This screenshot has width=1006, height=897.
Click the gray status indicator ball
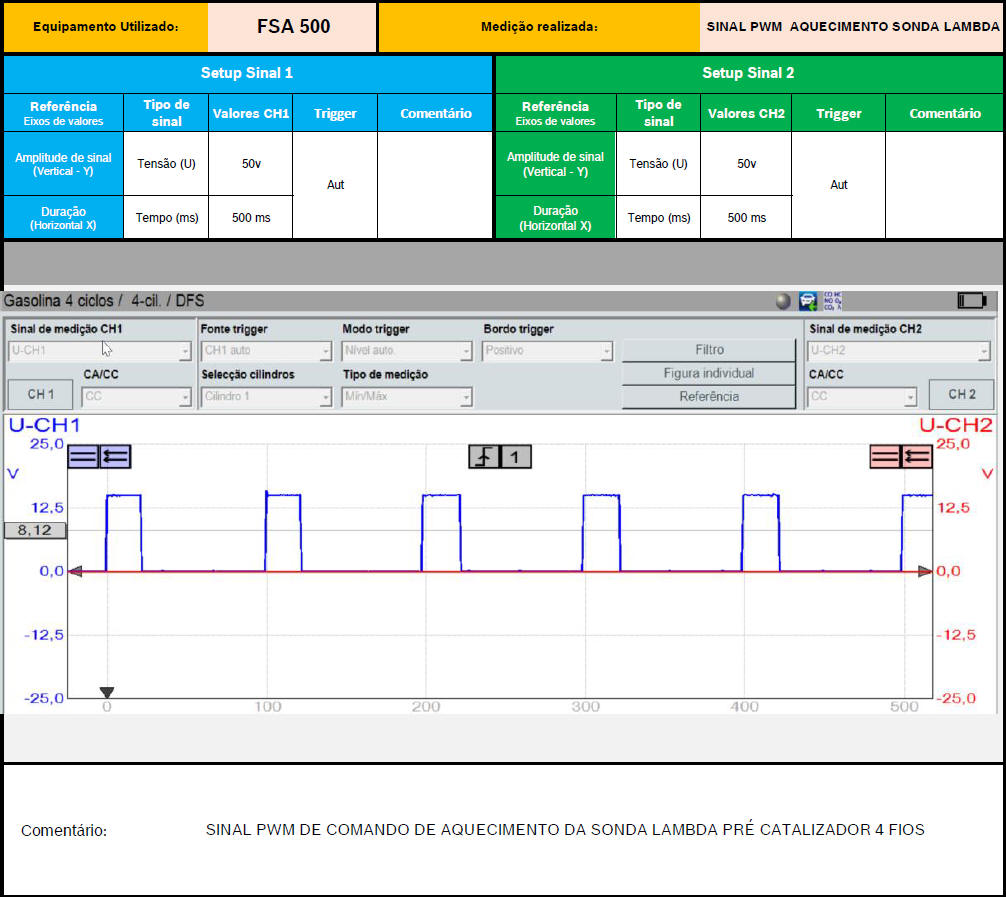[783, 301]
